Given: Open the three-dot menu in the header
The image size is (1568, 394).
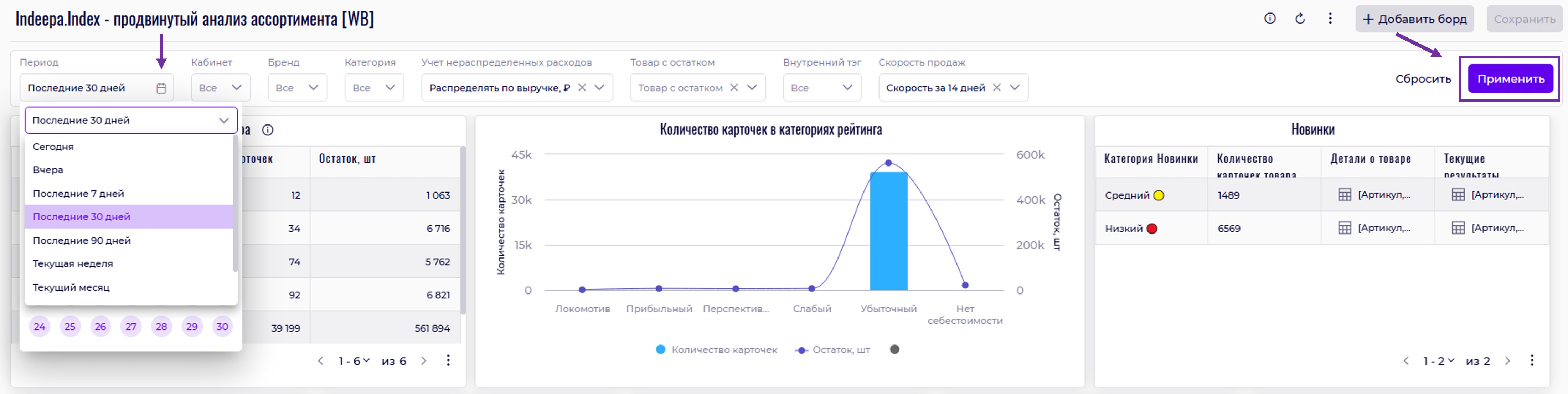Looking at the screenshot, I should point(1330,19).
